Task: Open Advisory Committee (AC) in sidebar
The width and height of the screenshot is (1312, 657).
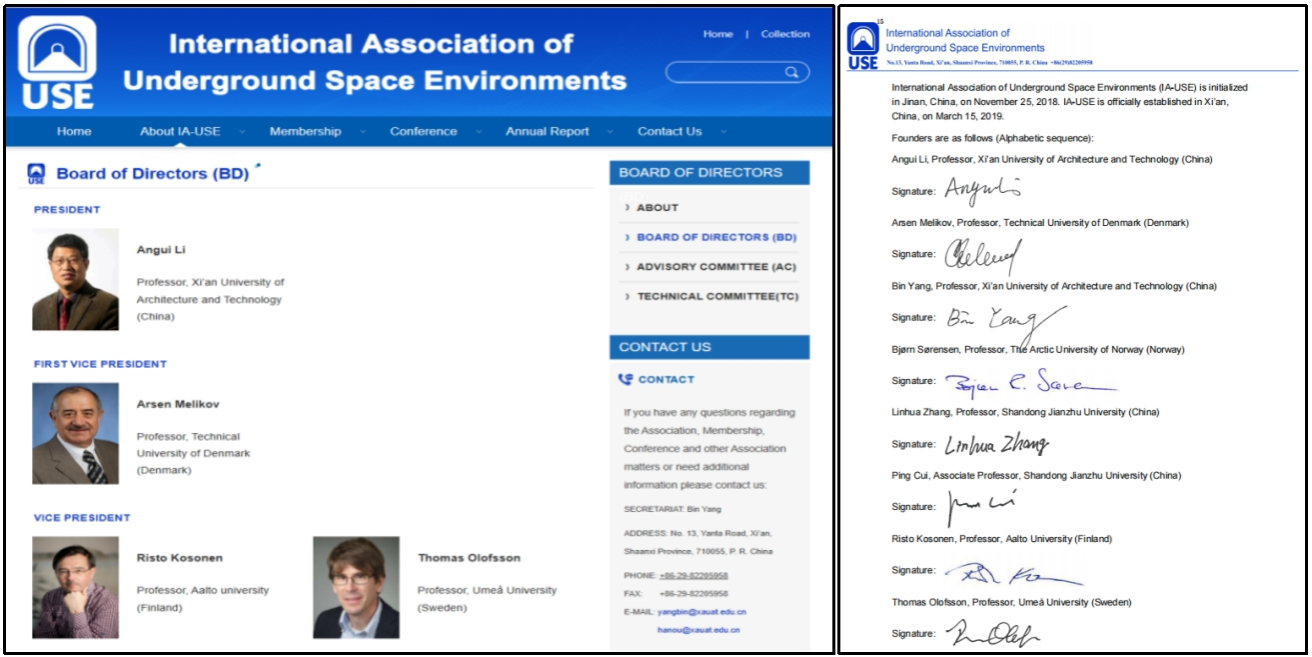Action: pyautogui.click(x=715, y=267)
